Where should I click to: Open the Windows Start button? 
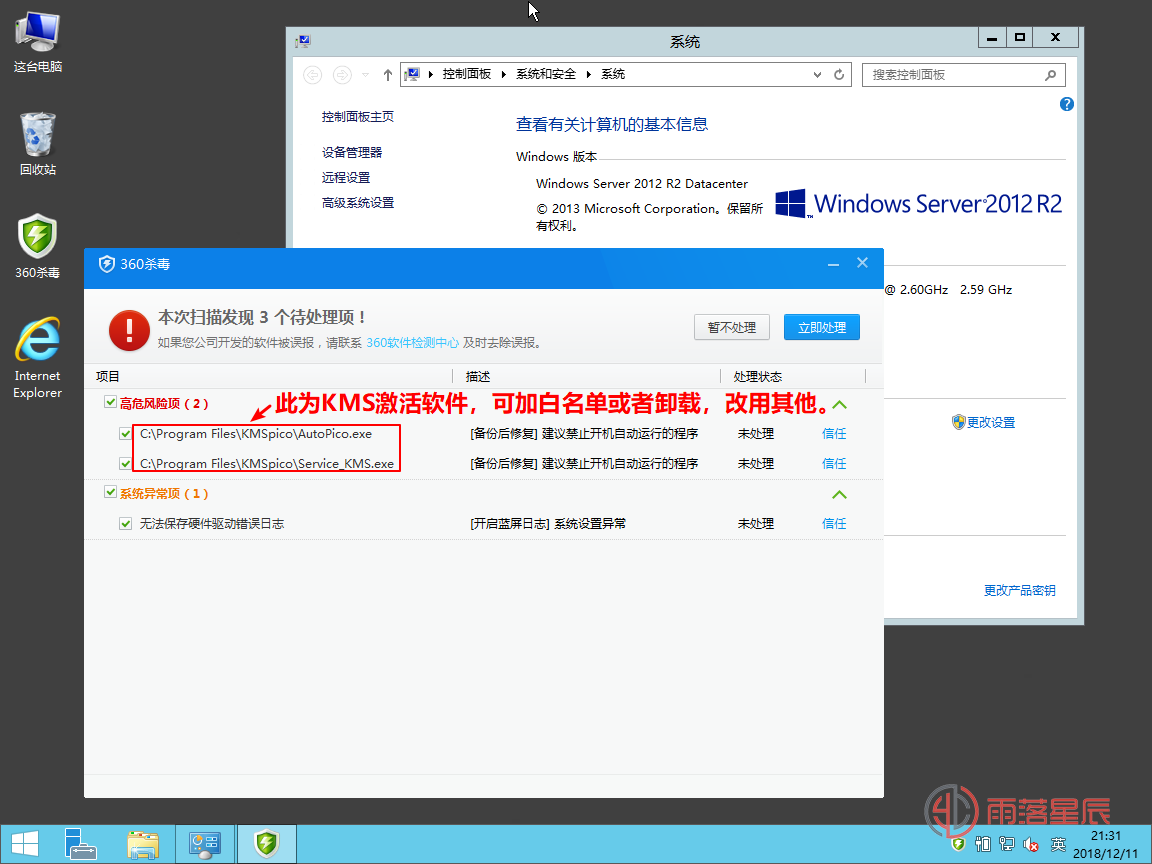click(24, 844)
